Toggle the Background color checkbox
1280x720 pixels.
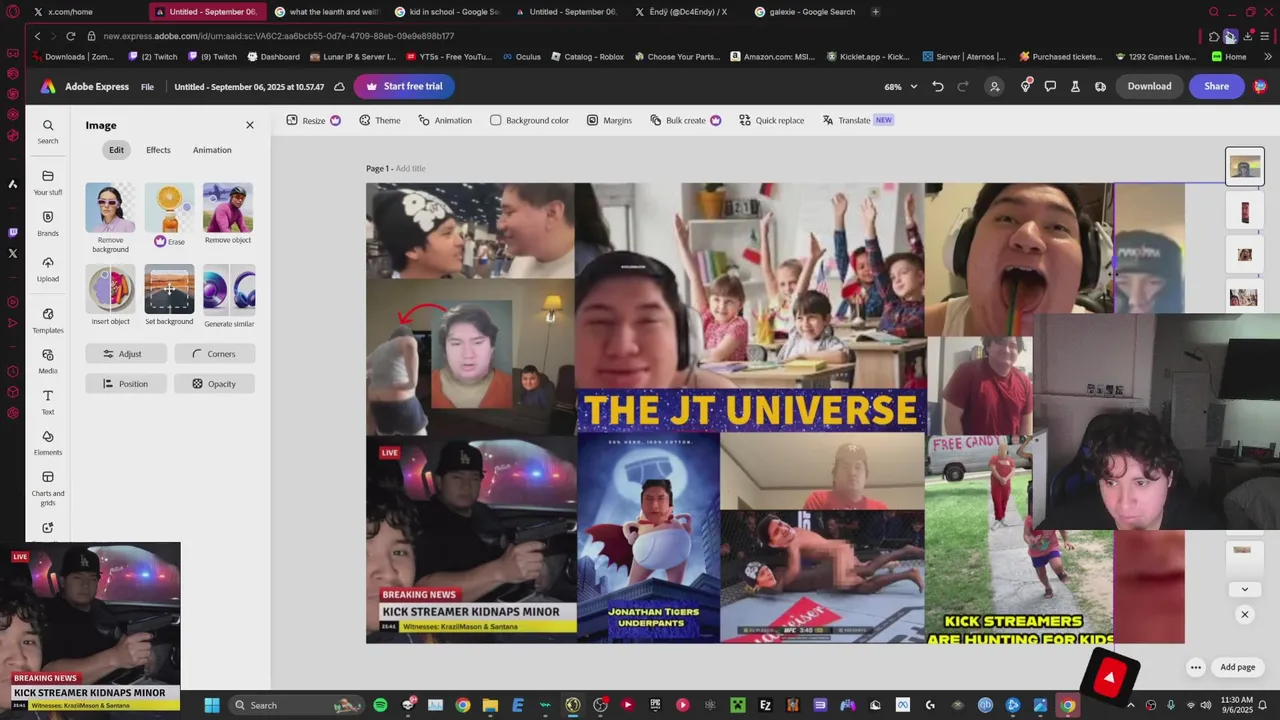tap(496, 120)
